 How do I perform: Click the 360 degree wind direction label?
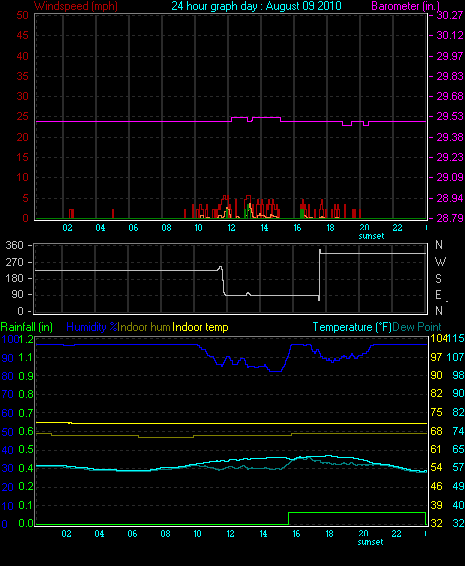14,245
